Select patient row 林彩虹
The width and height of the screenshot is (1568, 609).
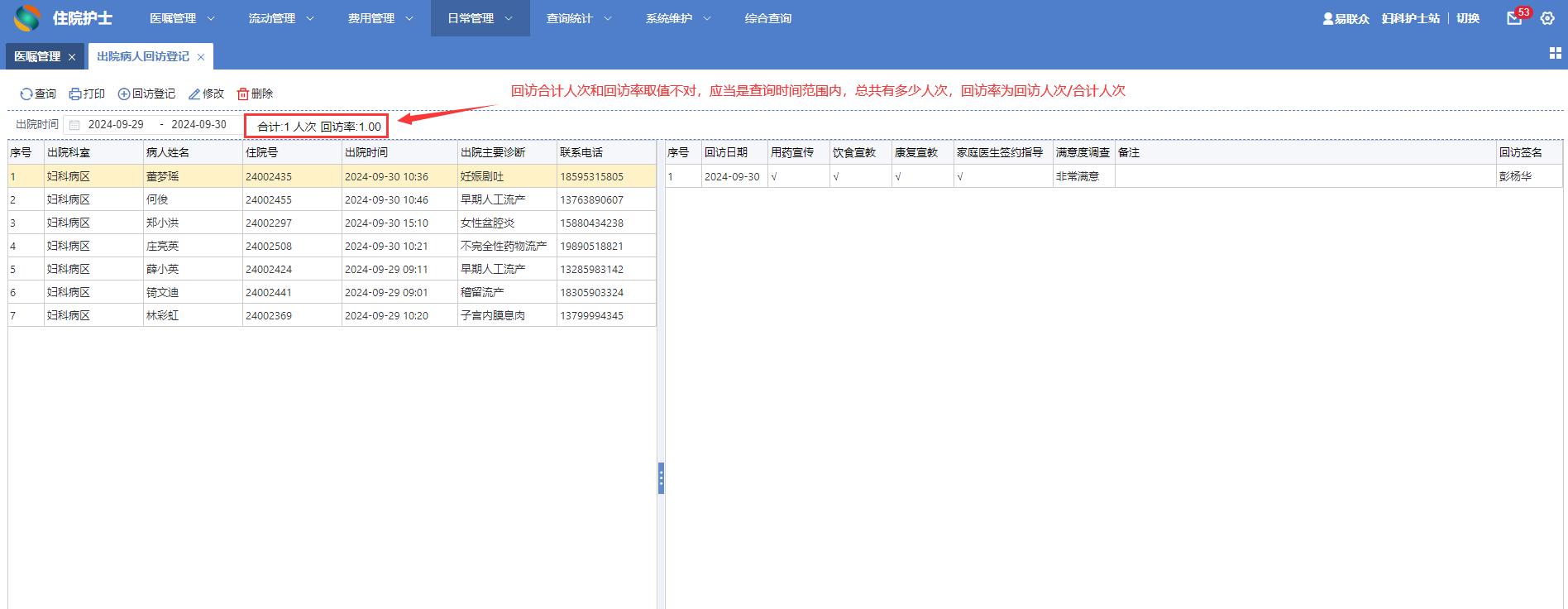[332, 315]
